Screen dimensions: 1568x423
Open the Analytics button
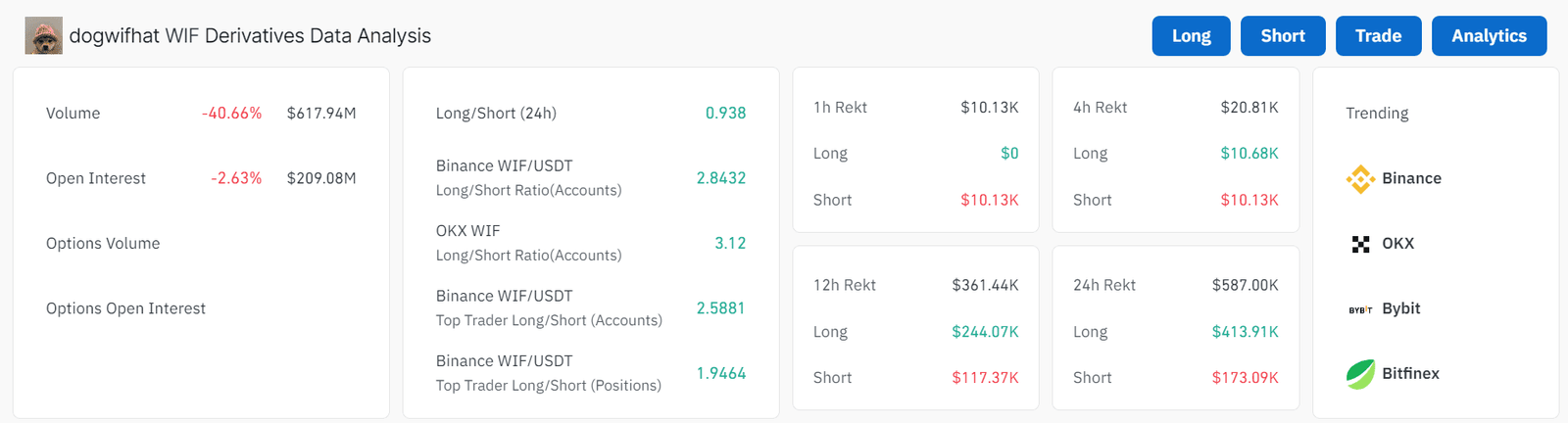point(1489,36)
